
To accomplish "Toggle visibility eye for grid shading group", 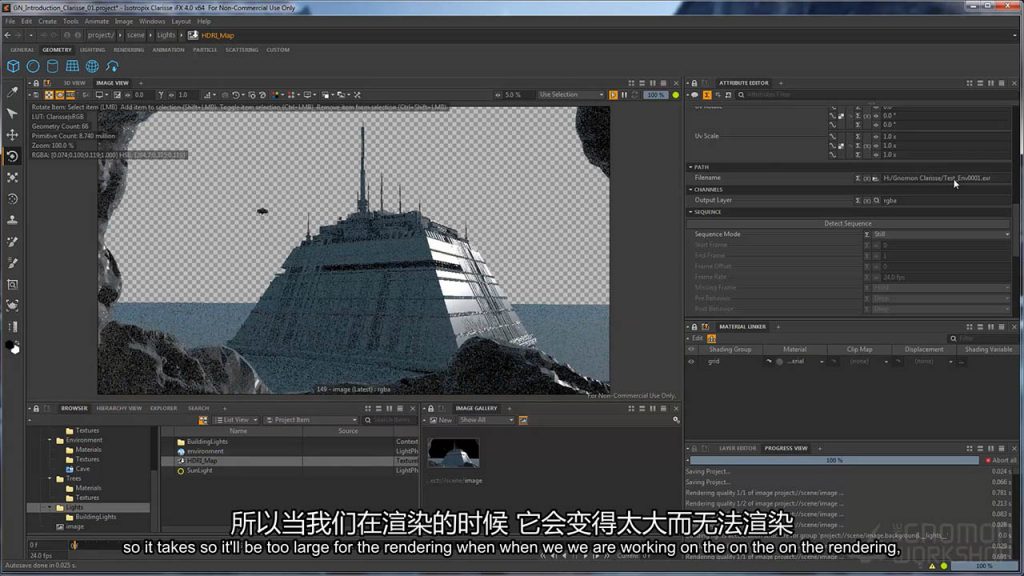I will 691,361.
